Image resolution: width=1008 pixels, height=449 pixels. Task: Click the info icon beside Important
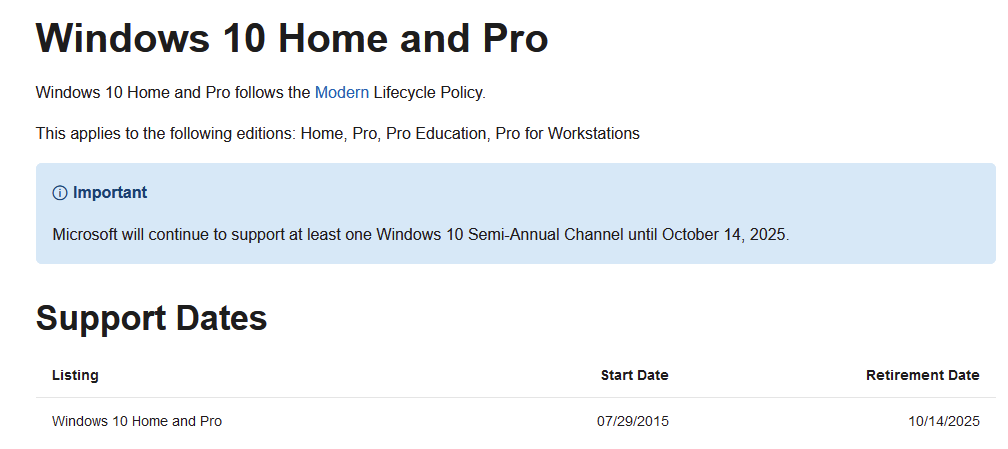[60, 193]
